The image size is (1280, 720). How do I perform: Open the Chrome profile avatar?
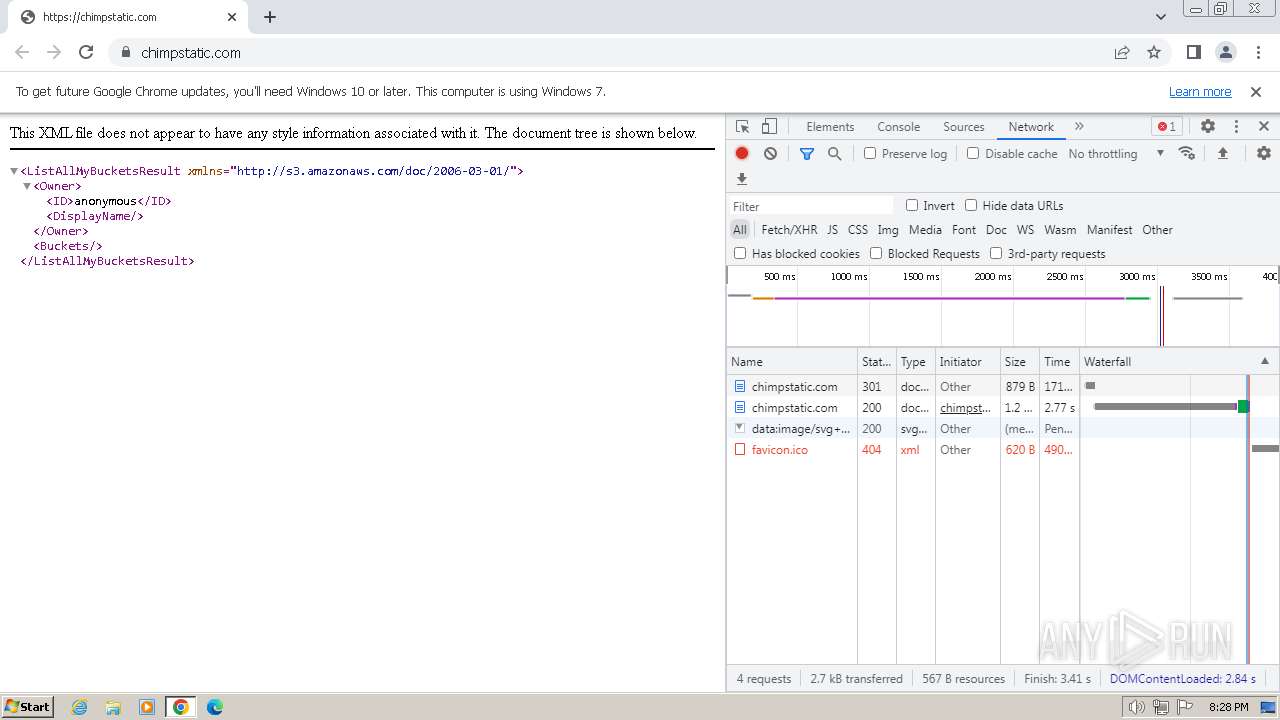coord(1226,53)
